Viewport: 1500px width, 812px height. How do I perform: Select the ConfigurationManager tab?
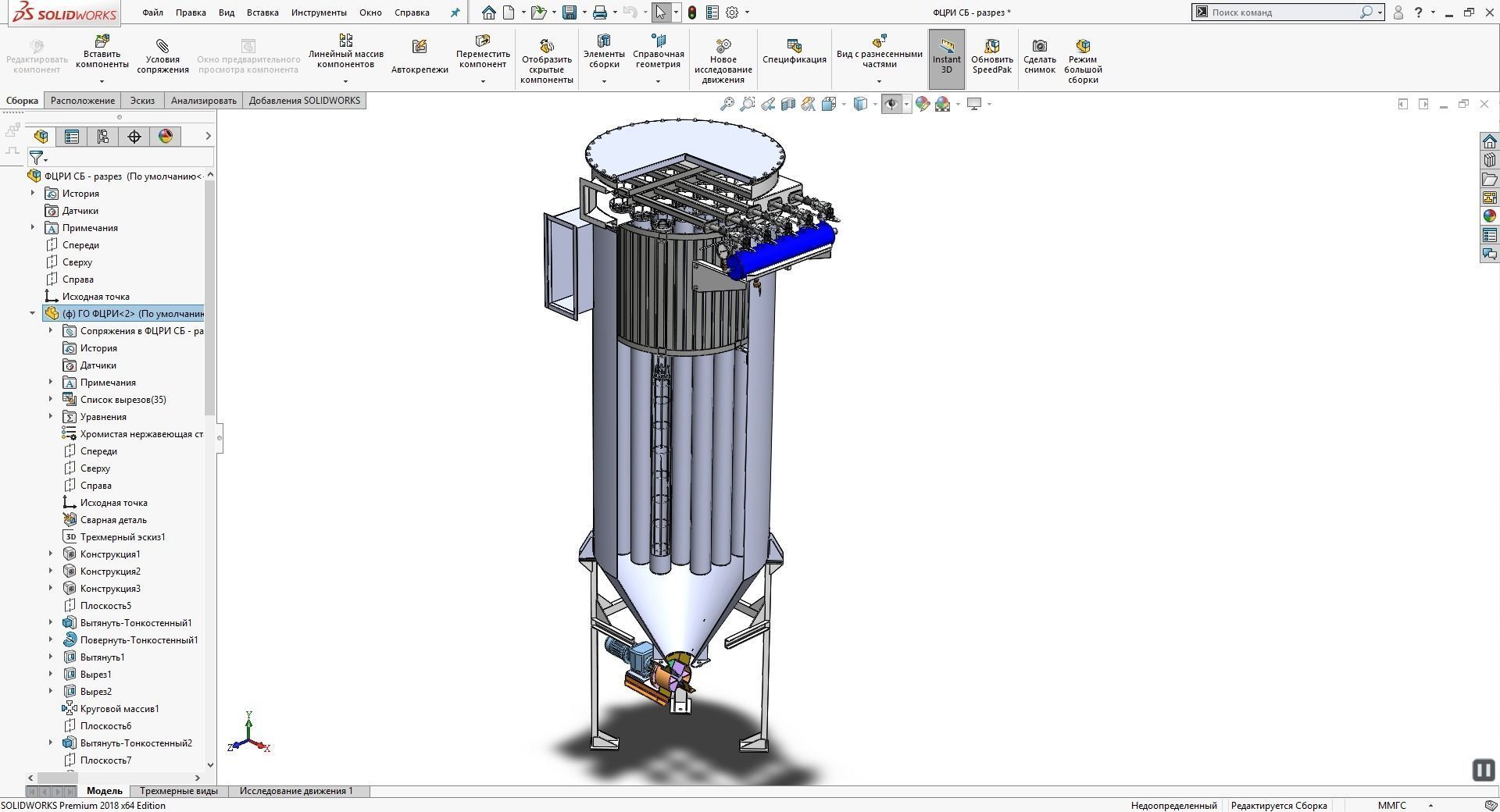pos(102,136)
